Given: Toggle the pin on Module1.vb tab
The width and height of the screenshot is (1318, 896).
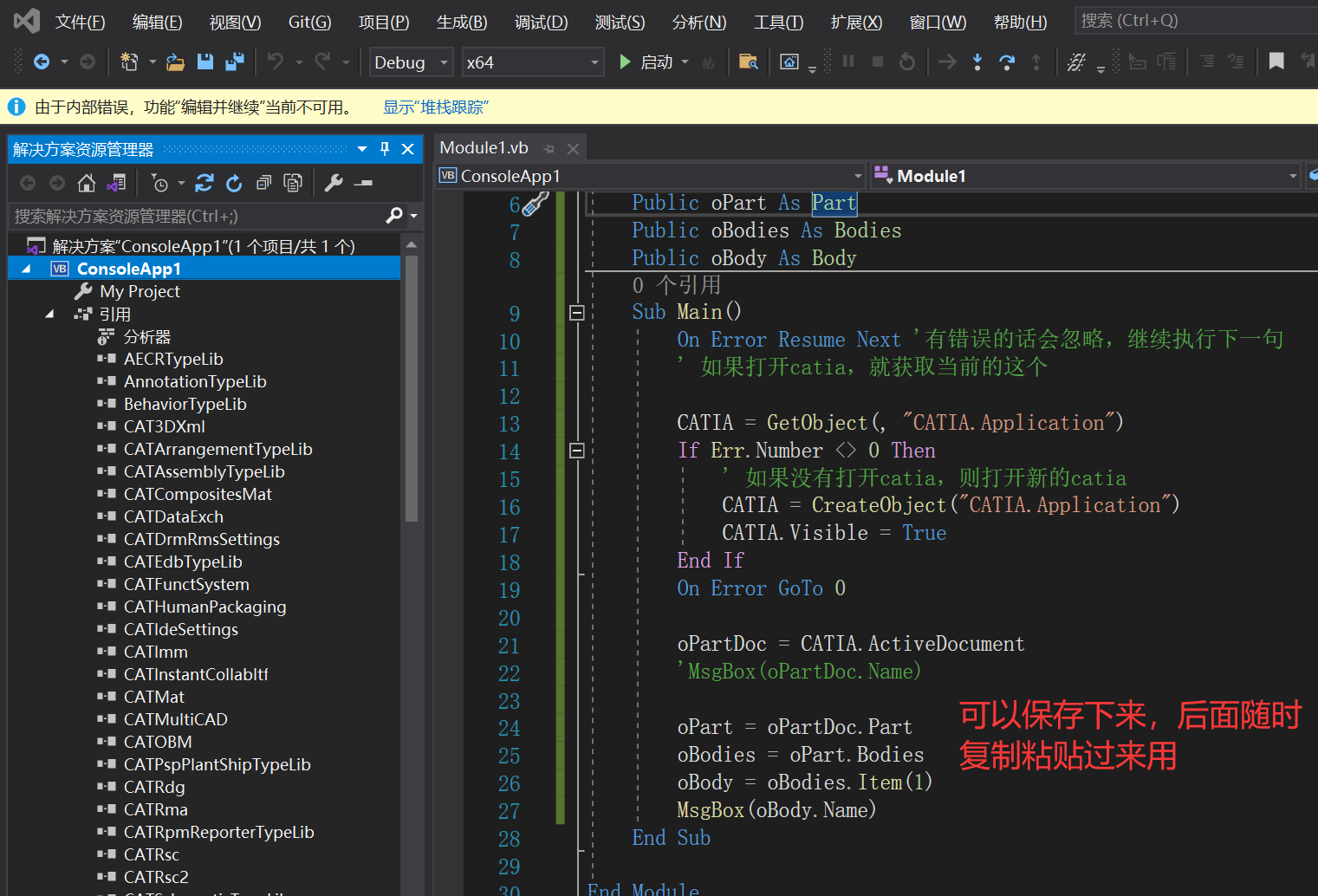Looking at the screenshot, I should pos(549,149).
